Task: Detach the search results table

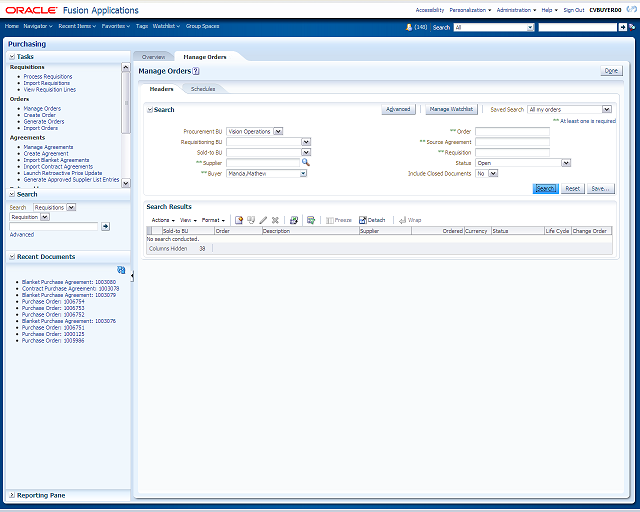Action: (372, 220)
